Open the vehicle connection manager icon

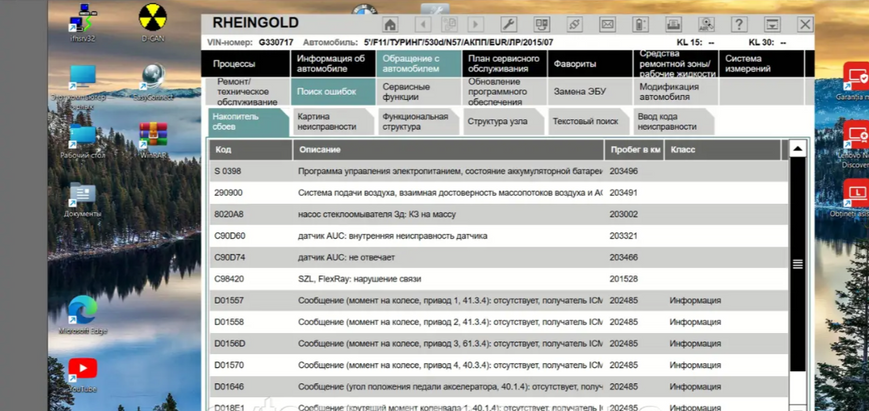coord(541,24)
